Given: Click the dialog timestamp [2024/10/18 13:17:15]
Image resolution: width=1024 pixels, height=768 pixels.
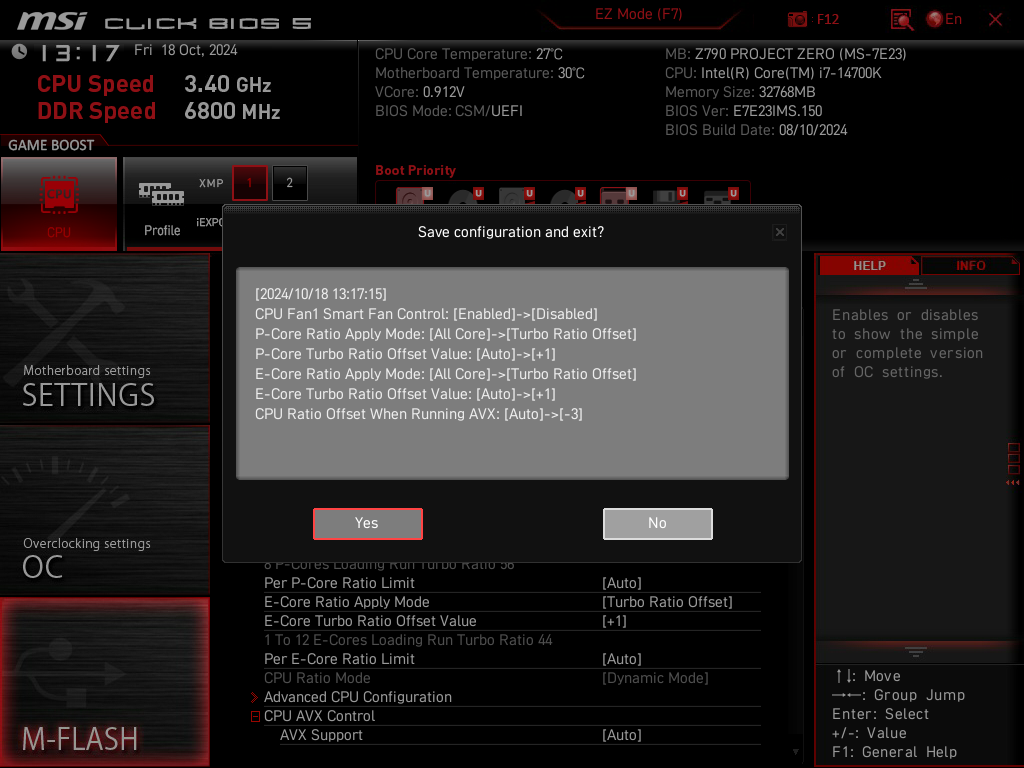Looking at the screenshot, I should click(x=321, y=294).
